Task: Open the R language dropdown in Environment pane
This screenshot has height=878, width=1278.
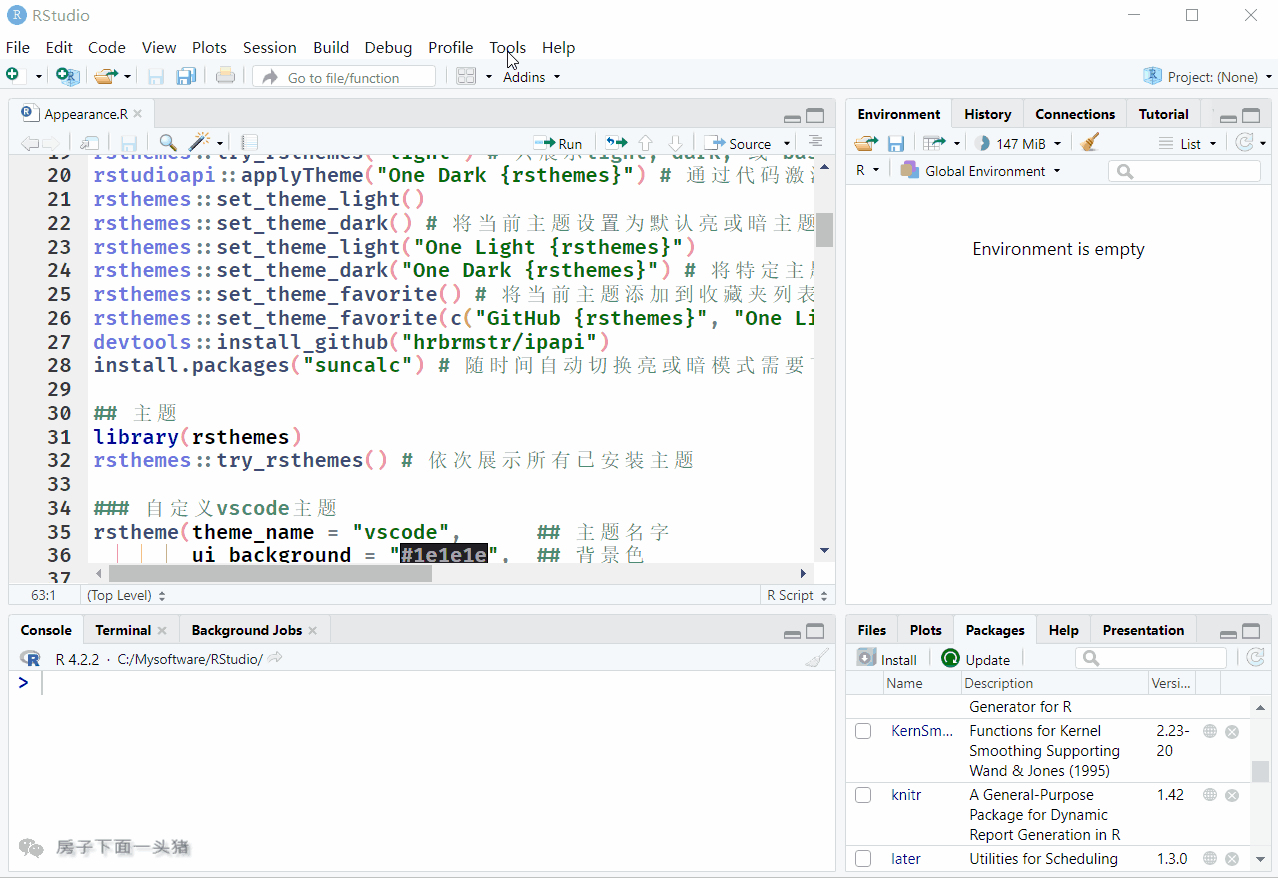Action: [867, 171]
